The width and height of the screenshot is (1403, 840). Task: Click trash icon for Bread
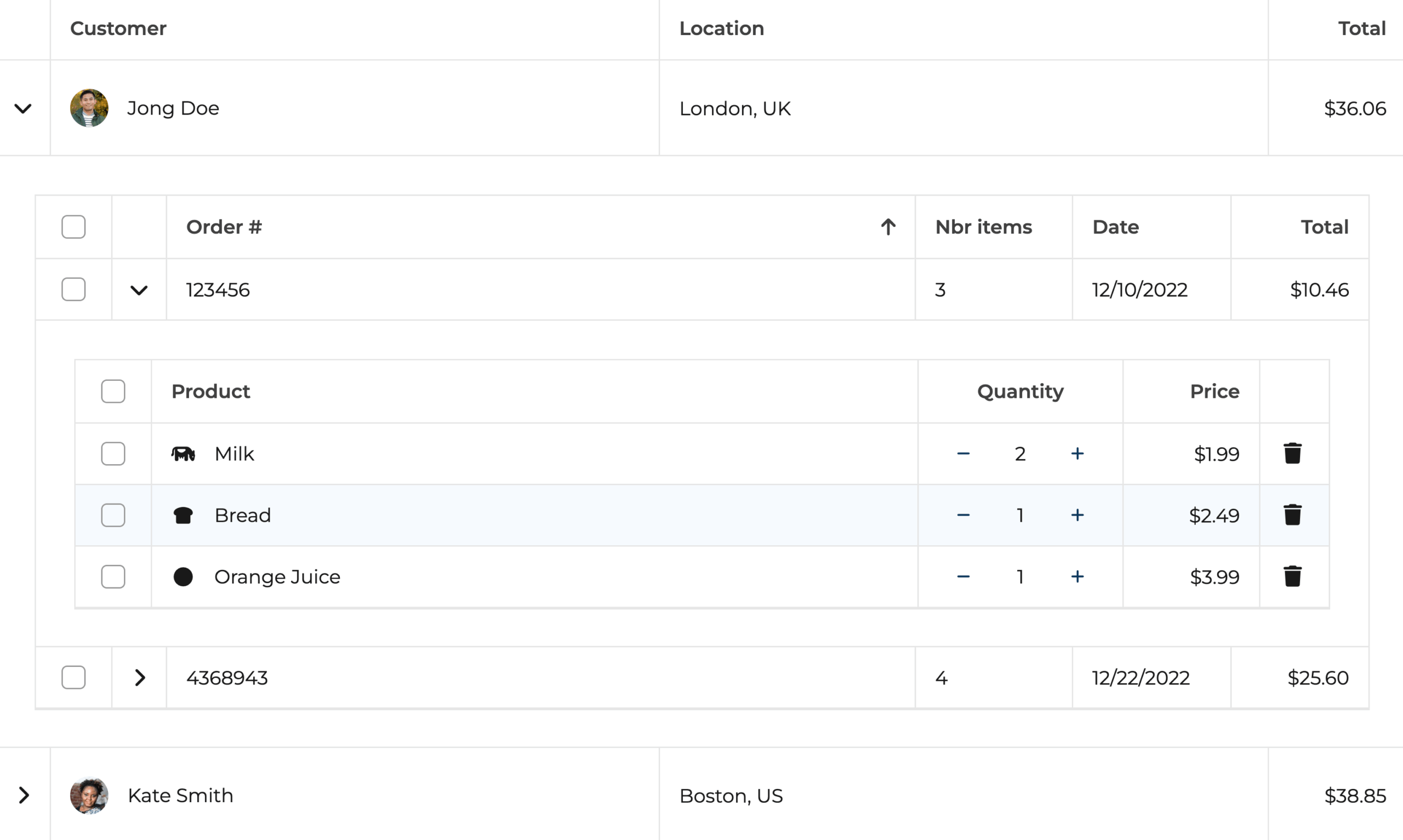point(1292,515)
